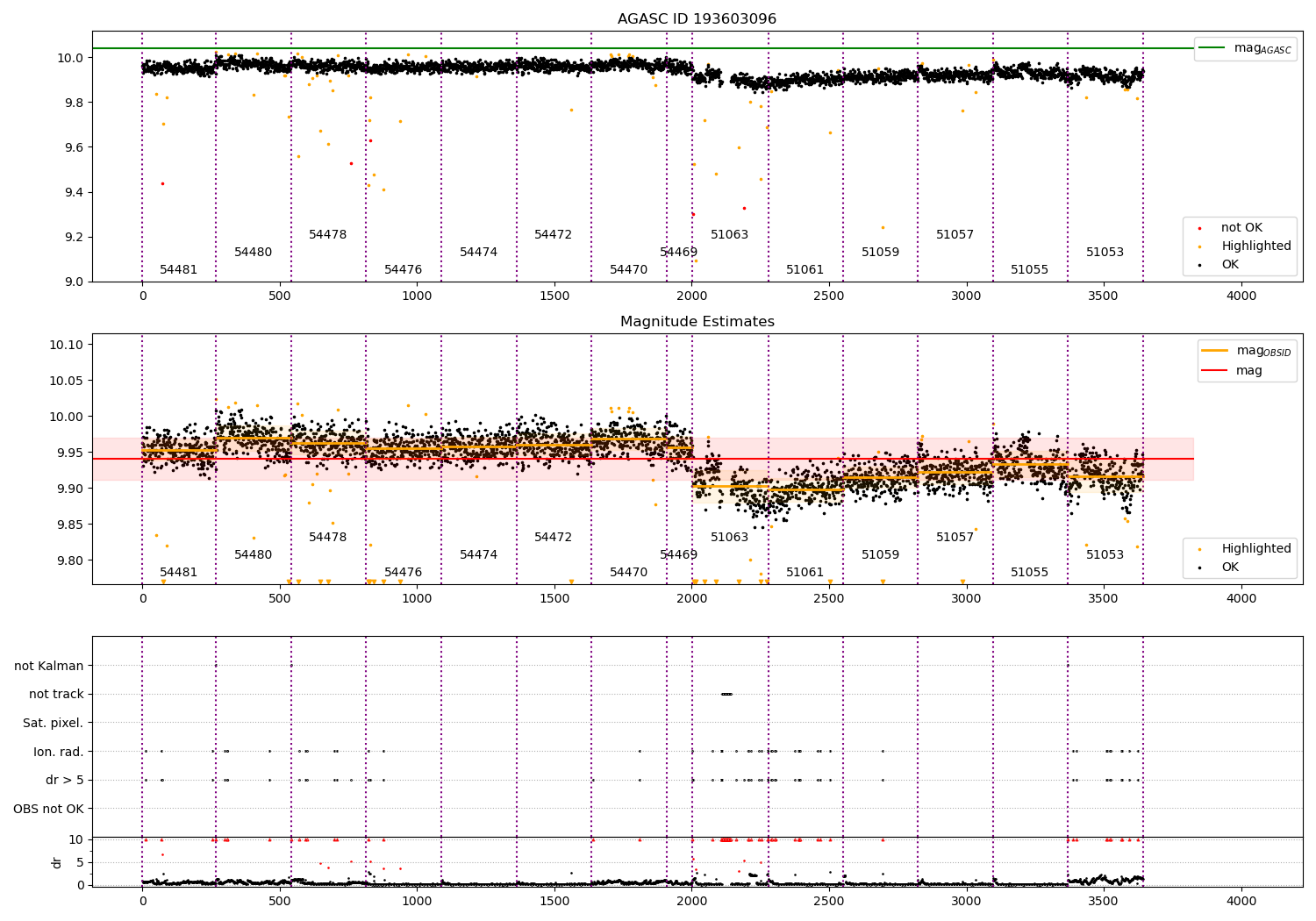Click the 'not track' axis label

point(56,695)
